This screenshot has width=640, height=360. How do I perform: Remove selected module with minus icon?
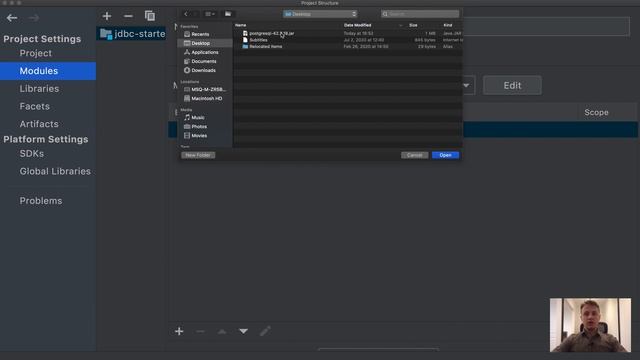point(128,16)
